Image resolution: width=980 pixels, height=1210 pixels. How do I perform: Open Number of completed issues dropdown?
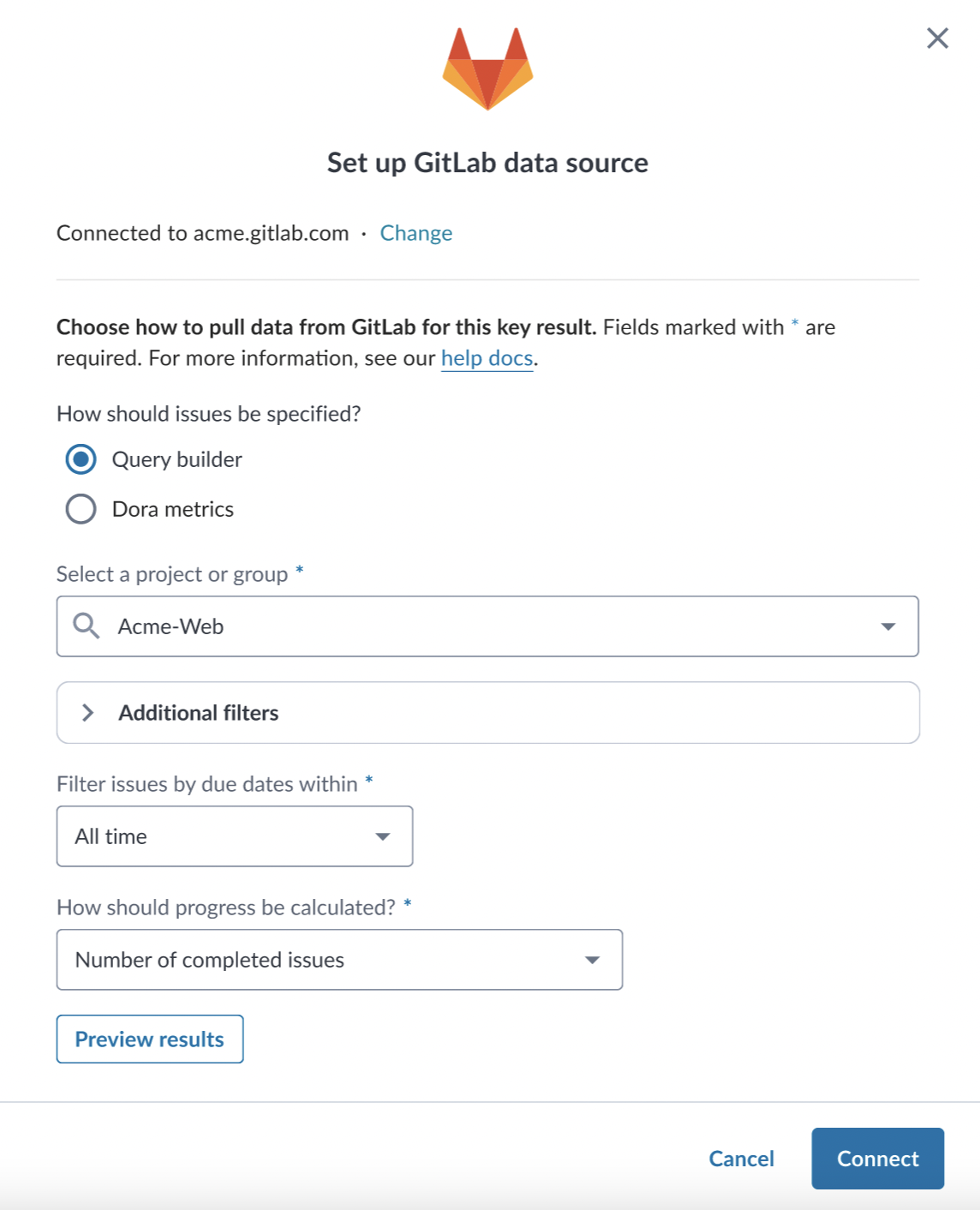[x=339, y=960]
